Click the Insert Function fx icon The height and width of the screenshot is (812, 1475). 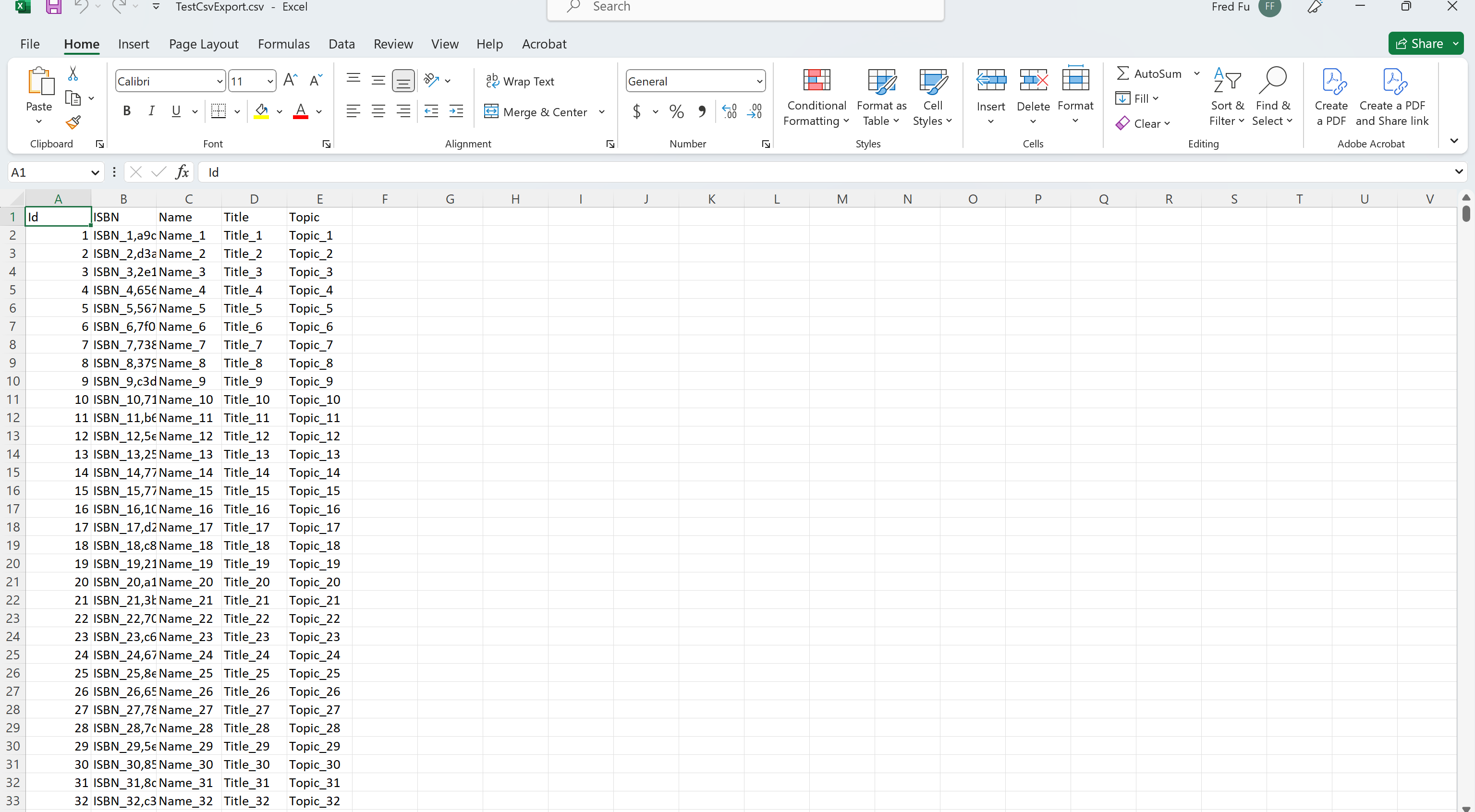coord(182,172)
